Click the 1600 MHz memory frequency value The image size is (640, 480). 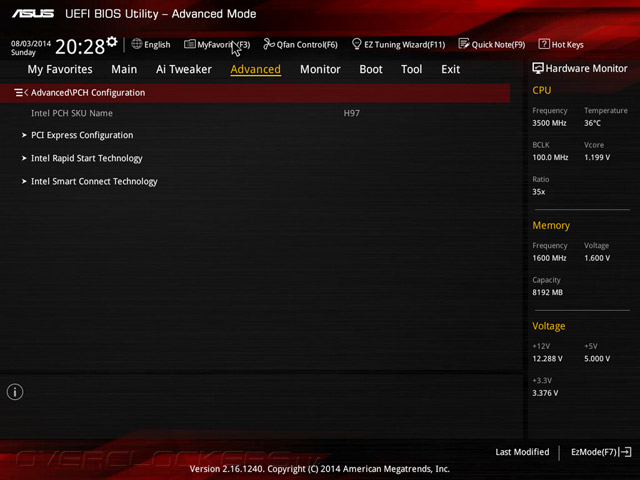549,258
